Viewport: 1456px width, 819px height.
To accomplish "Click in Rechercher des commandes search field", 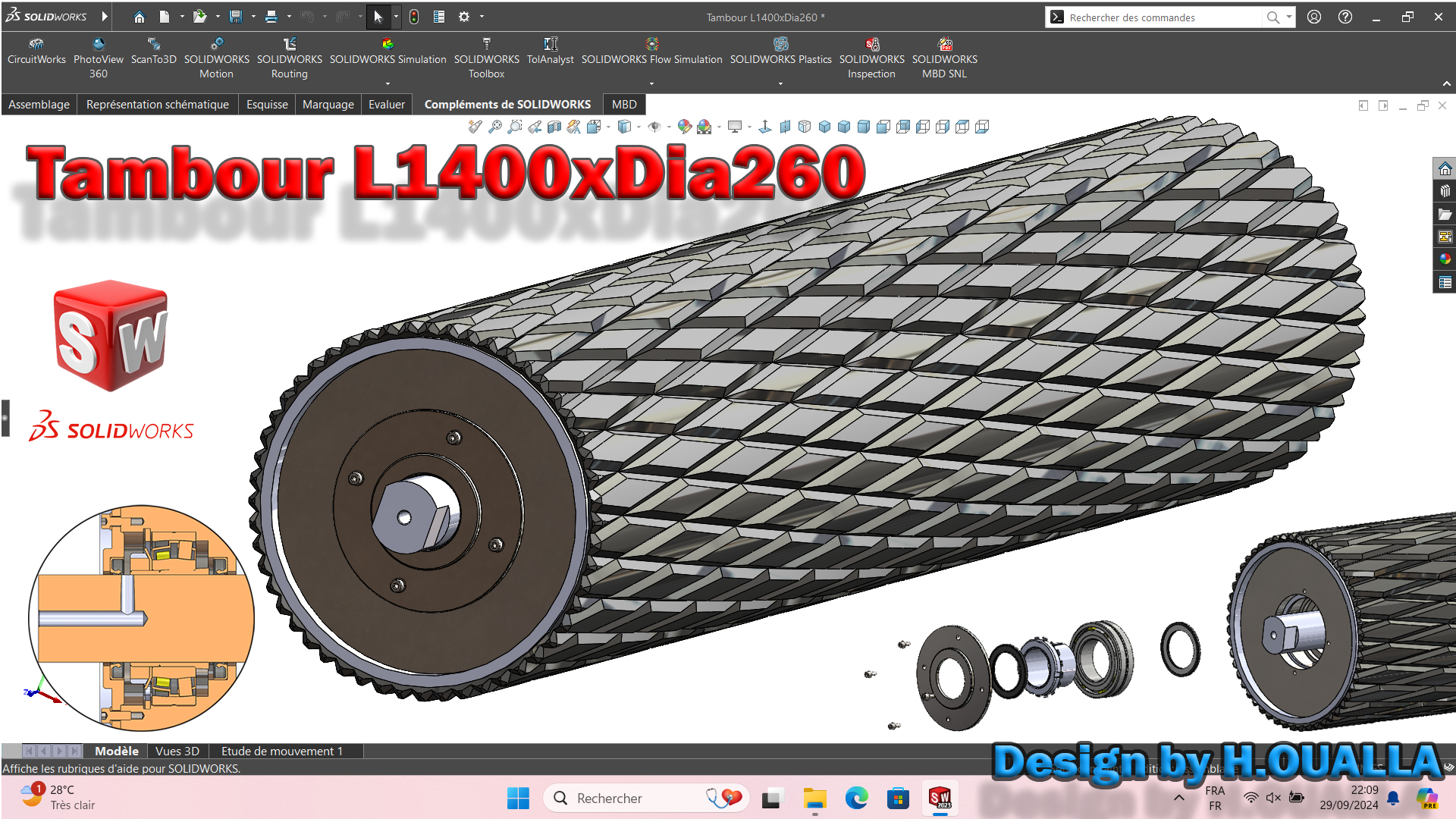I will pyautogui.click(x=1164, y=17).
